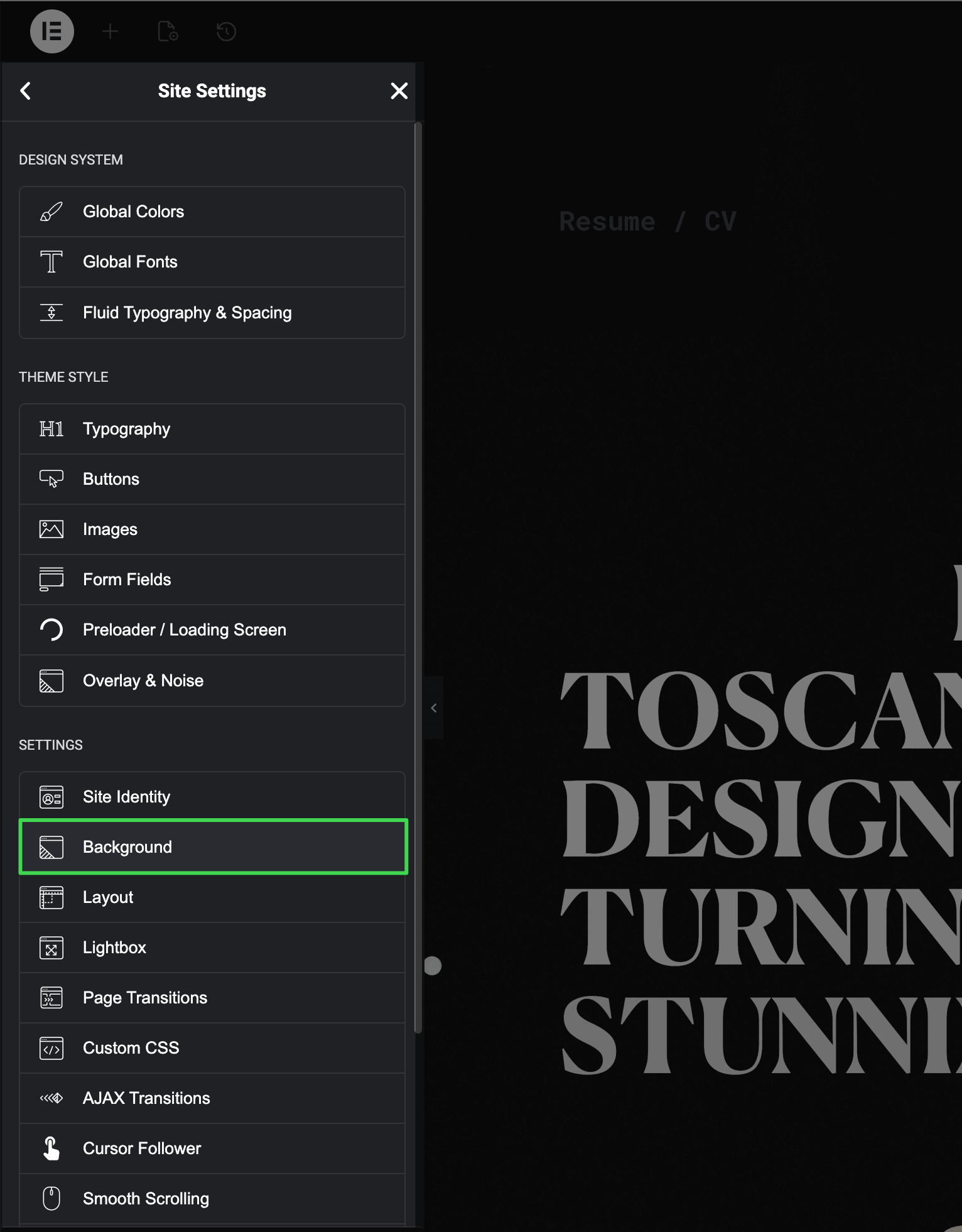Click the Resume / CV link
This screenshot has width=962, height=1232.
click(647, 222)
